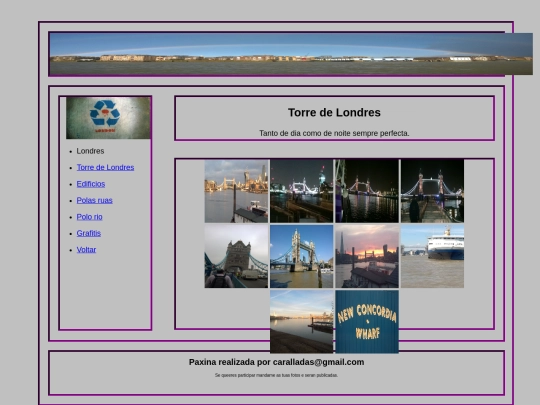Click the small footer text 'Se queeres participar'
540x405 pixels.
[276, 375]
